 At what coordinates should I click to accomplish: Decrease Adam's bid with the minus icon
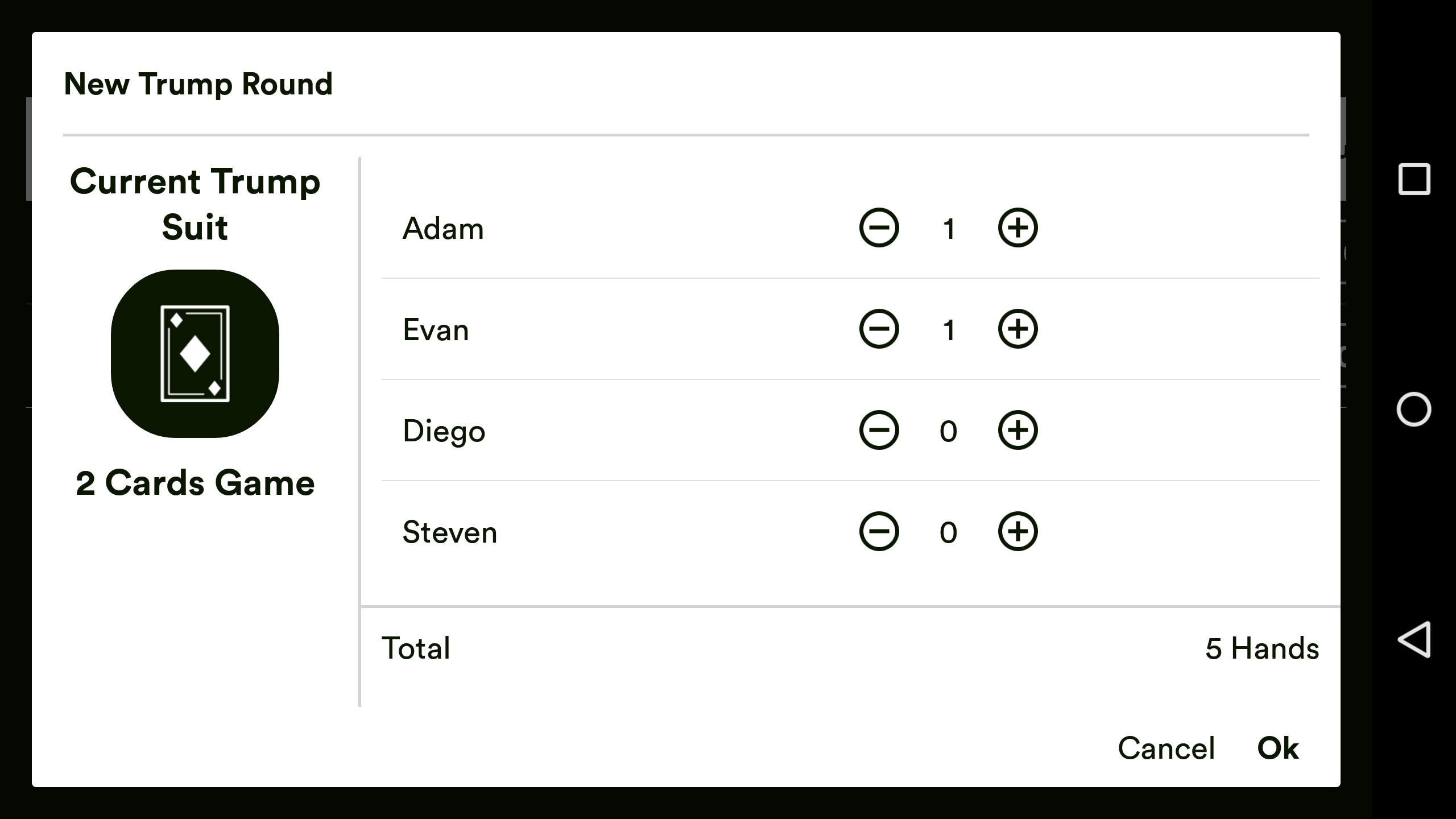(879, 228)
